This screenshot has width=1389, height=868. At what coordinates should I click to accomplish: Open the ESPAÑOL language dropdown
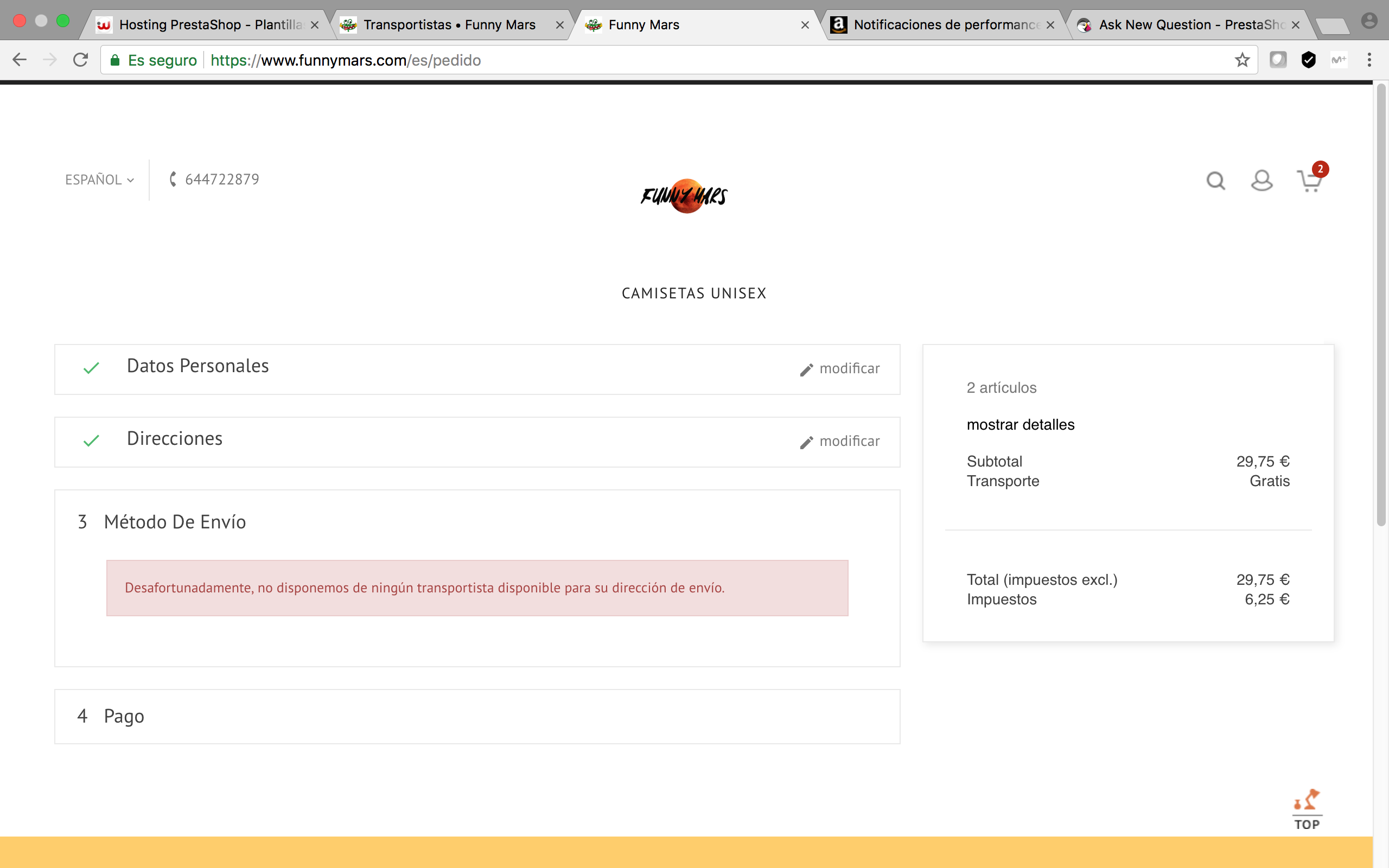pyautogui.click(x=99, y=180)
